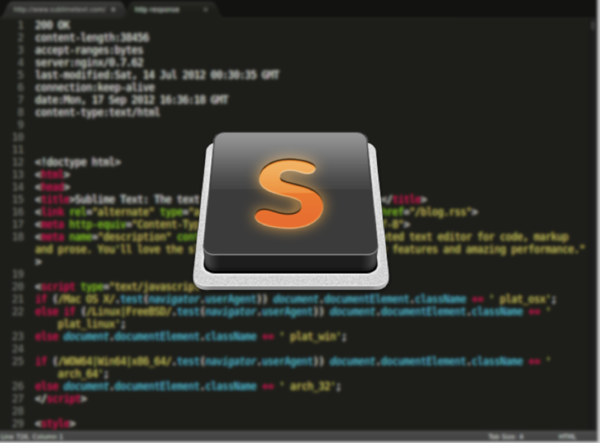Image resolution: width=600 pixels, height=443 pixels.
Task: Click the Sublime Text S logo icon
Action: coord(291,210)
